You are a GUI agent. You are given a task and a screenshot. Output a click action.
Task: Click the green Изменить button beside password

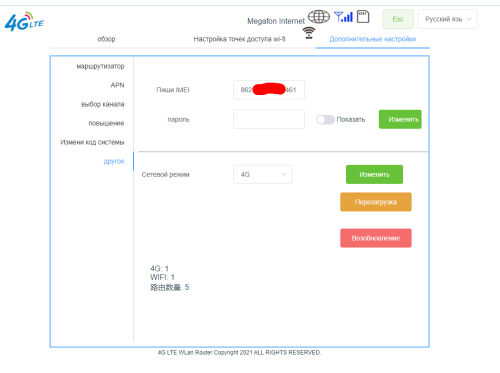400,119
